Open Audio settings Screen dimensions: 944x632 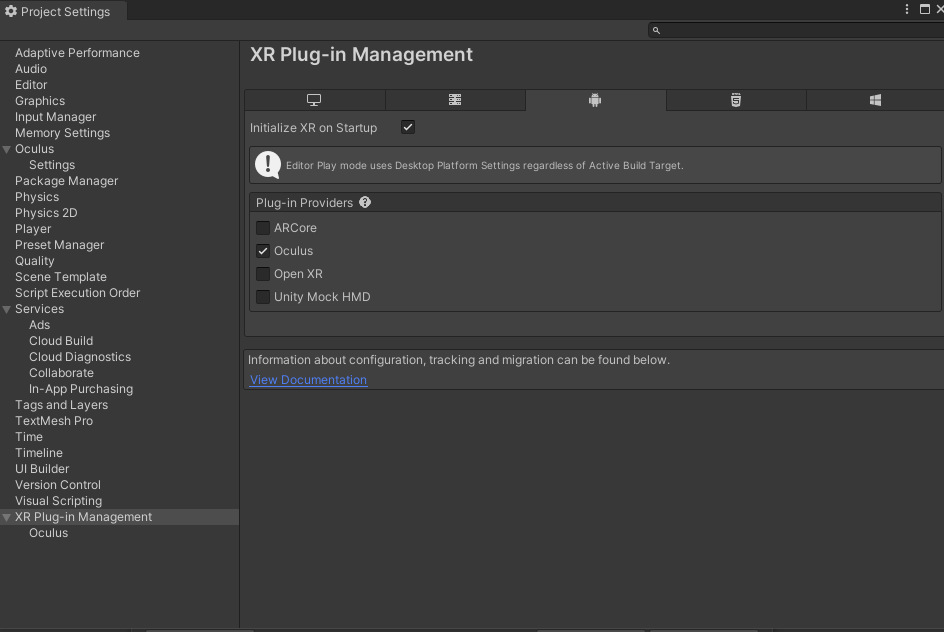[x=31, y=69]
